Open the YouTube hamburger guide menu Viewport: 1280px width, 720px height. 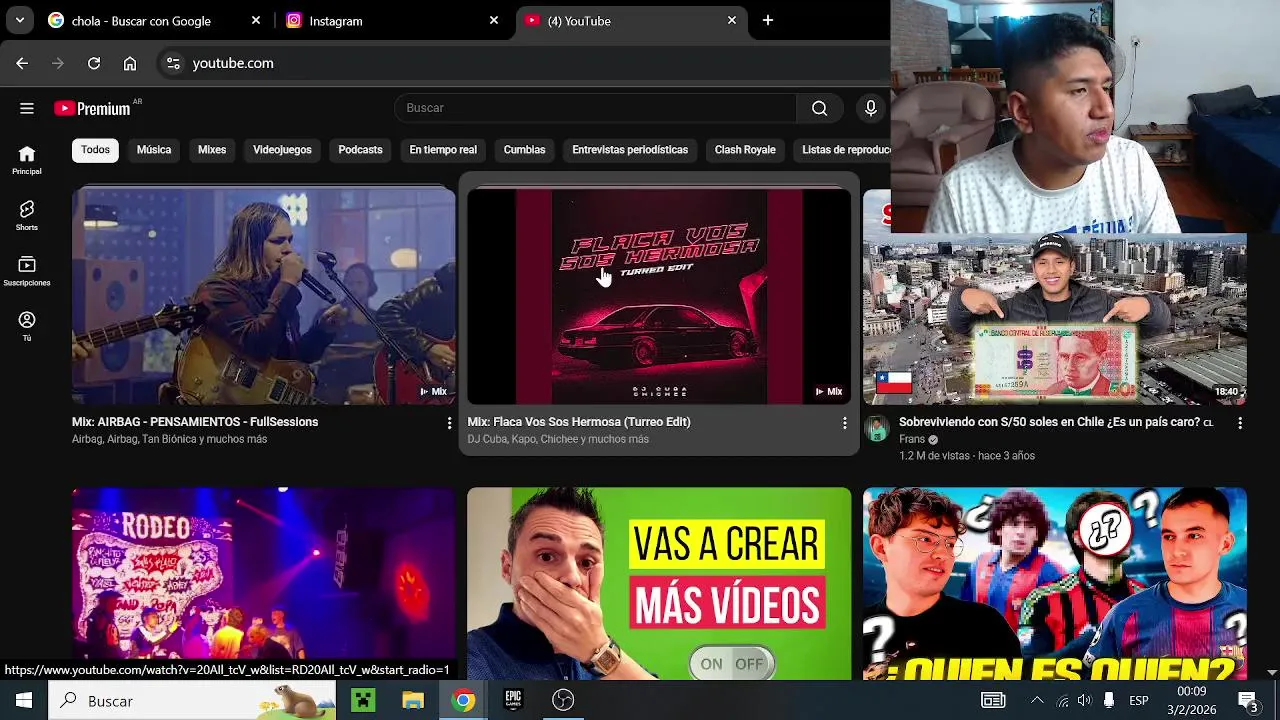(x=27, y=108)
